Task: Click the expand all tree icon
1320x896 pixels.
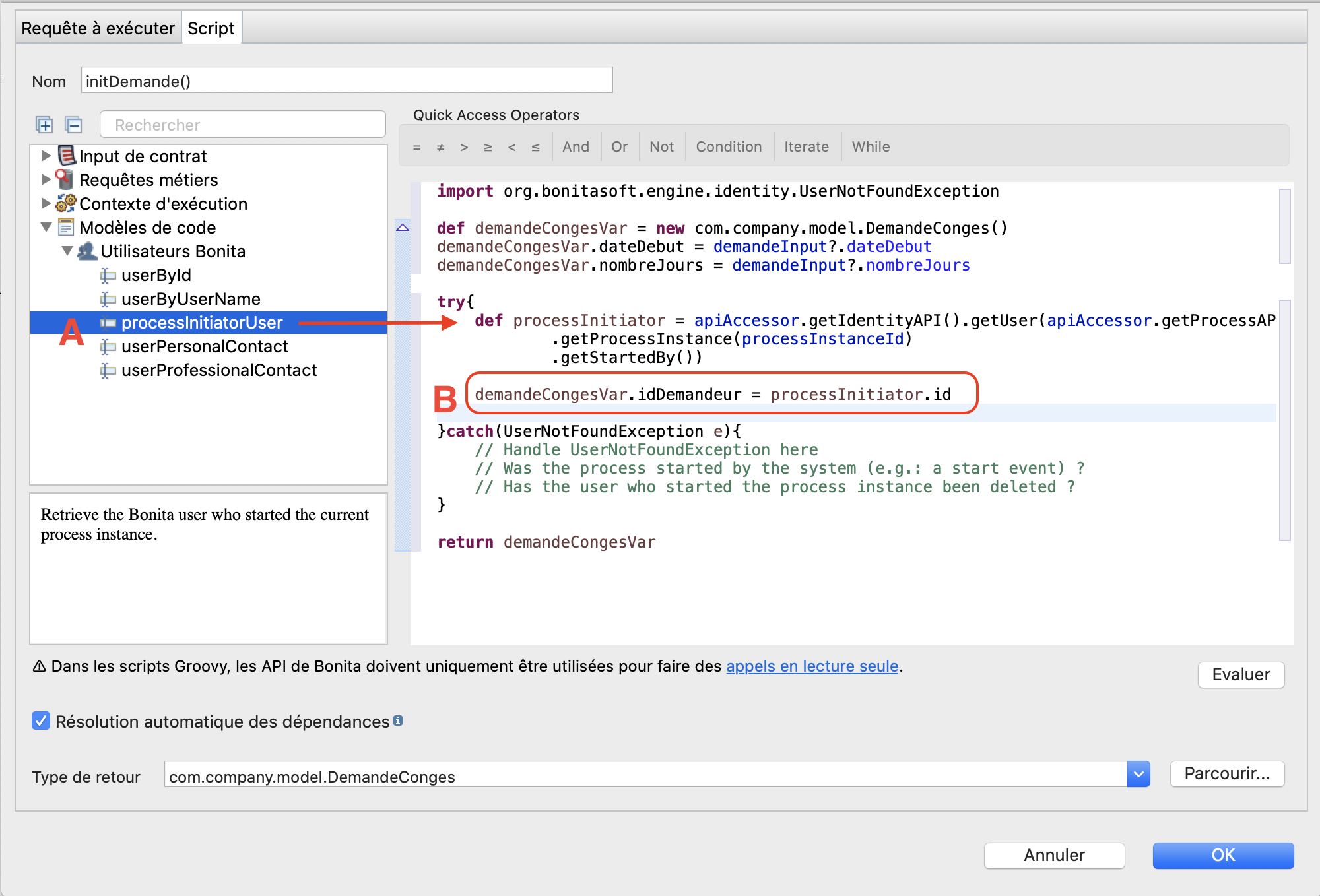Action: [44, 125]
